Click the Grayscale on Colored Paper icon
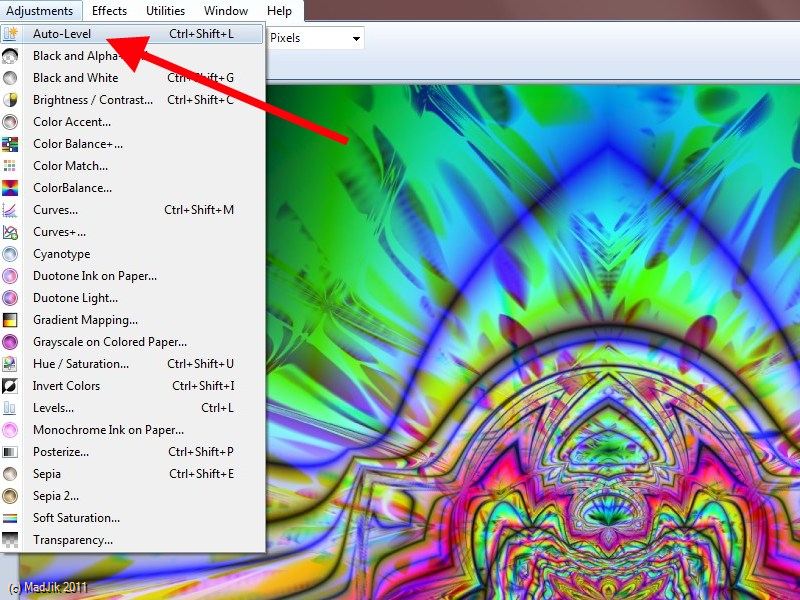The height and width of the screenshot is (600, 800). pyautogui.click(x=10, y=342)
